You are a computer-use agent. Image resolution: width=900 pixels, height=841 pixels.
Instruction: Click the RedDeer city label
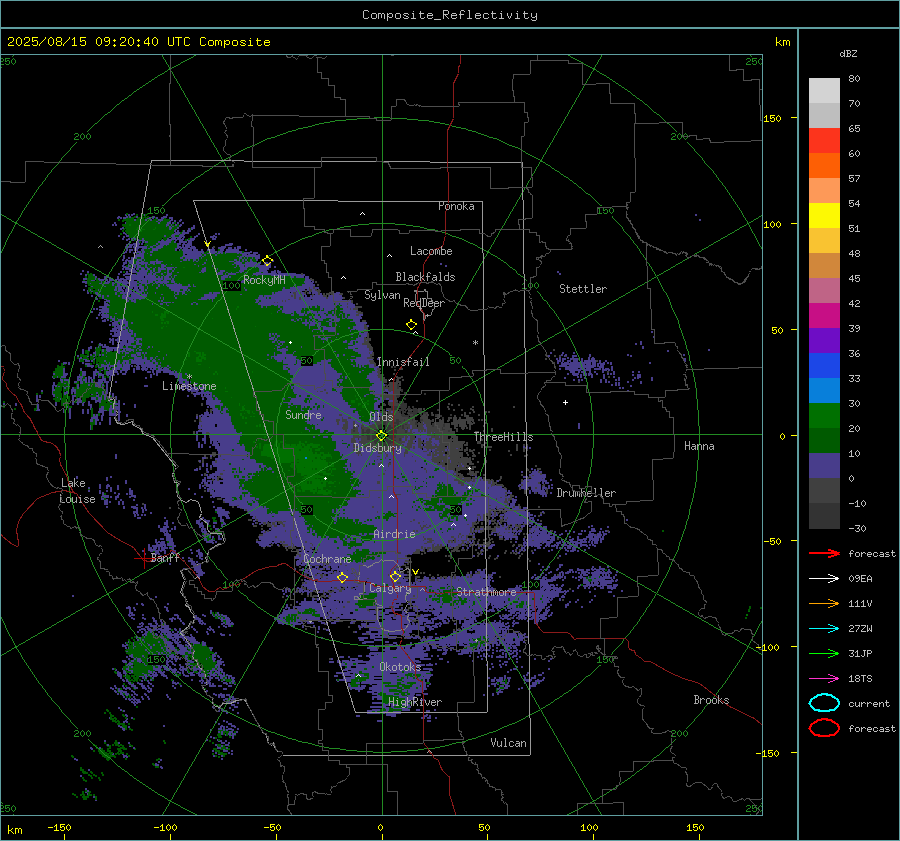point(424,303)
